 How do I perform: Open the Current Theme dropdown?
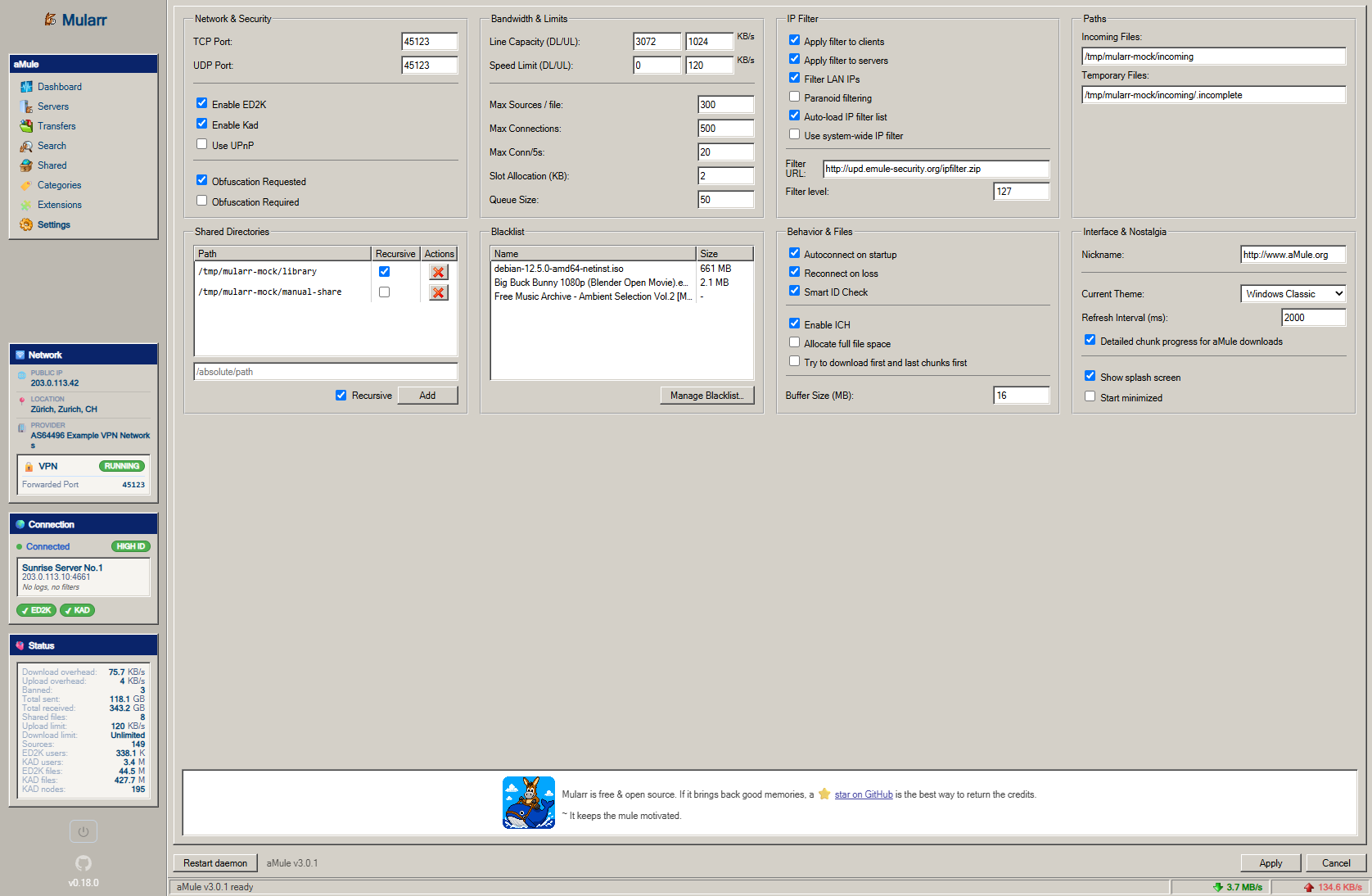tap(1293, 294)
